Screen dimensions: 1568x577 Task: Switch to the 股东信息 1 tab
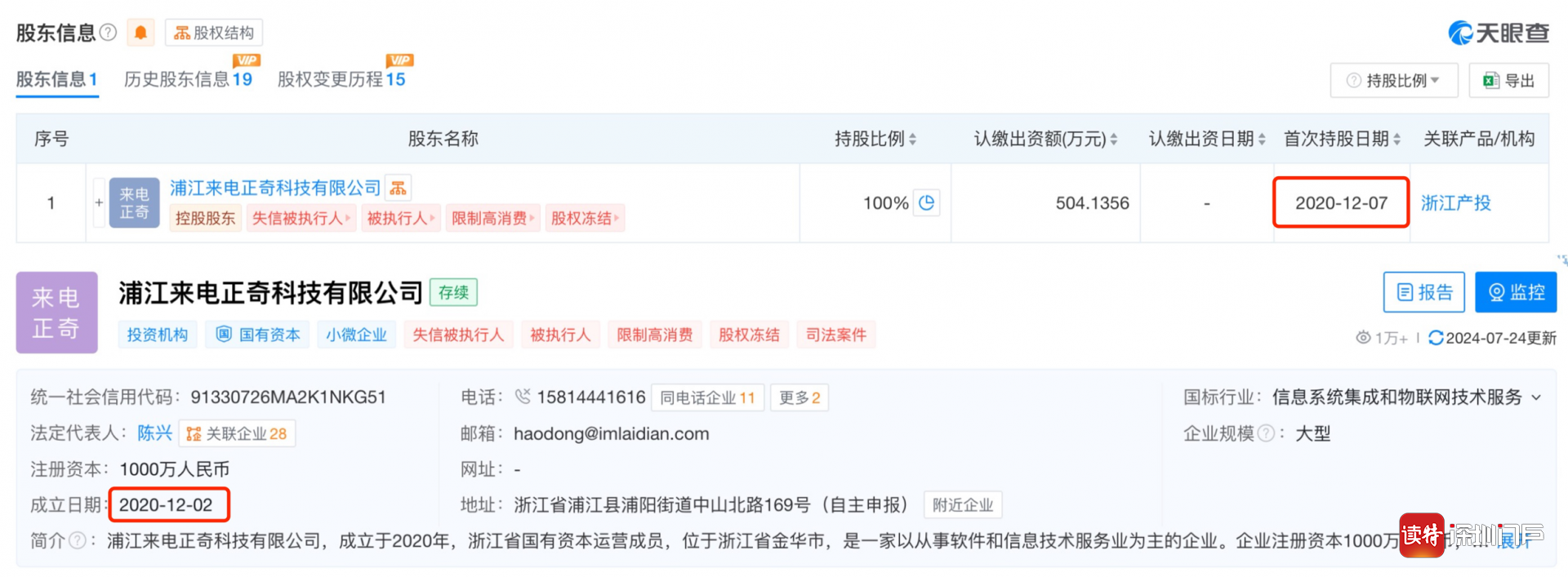[x=57, y=79]
